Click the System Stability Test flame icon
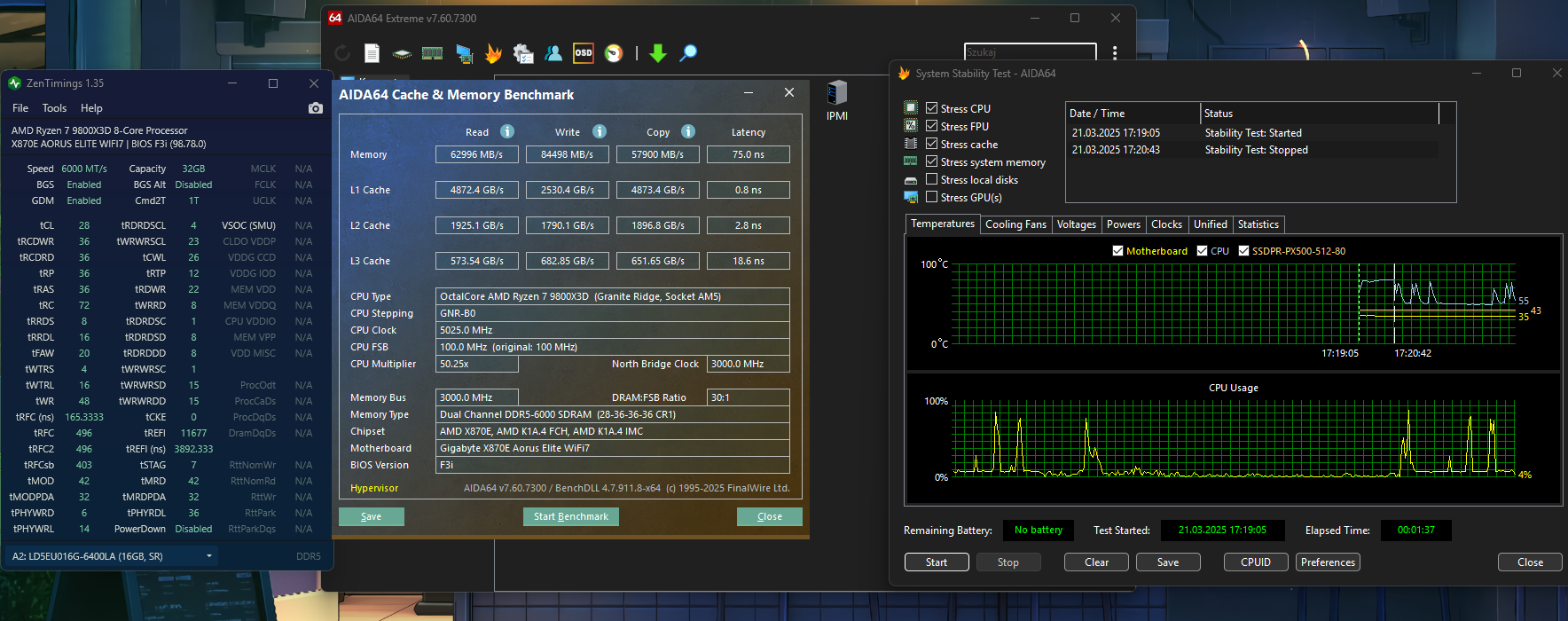Screen dimensions: 1568x621 pos(493,53)
